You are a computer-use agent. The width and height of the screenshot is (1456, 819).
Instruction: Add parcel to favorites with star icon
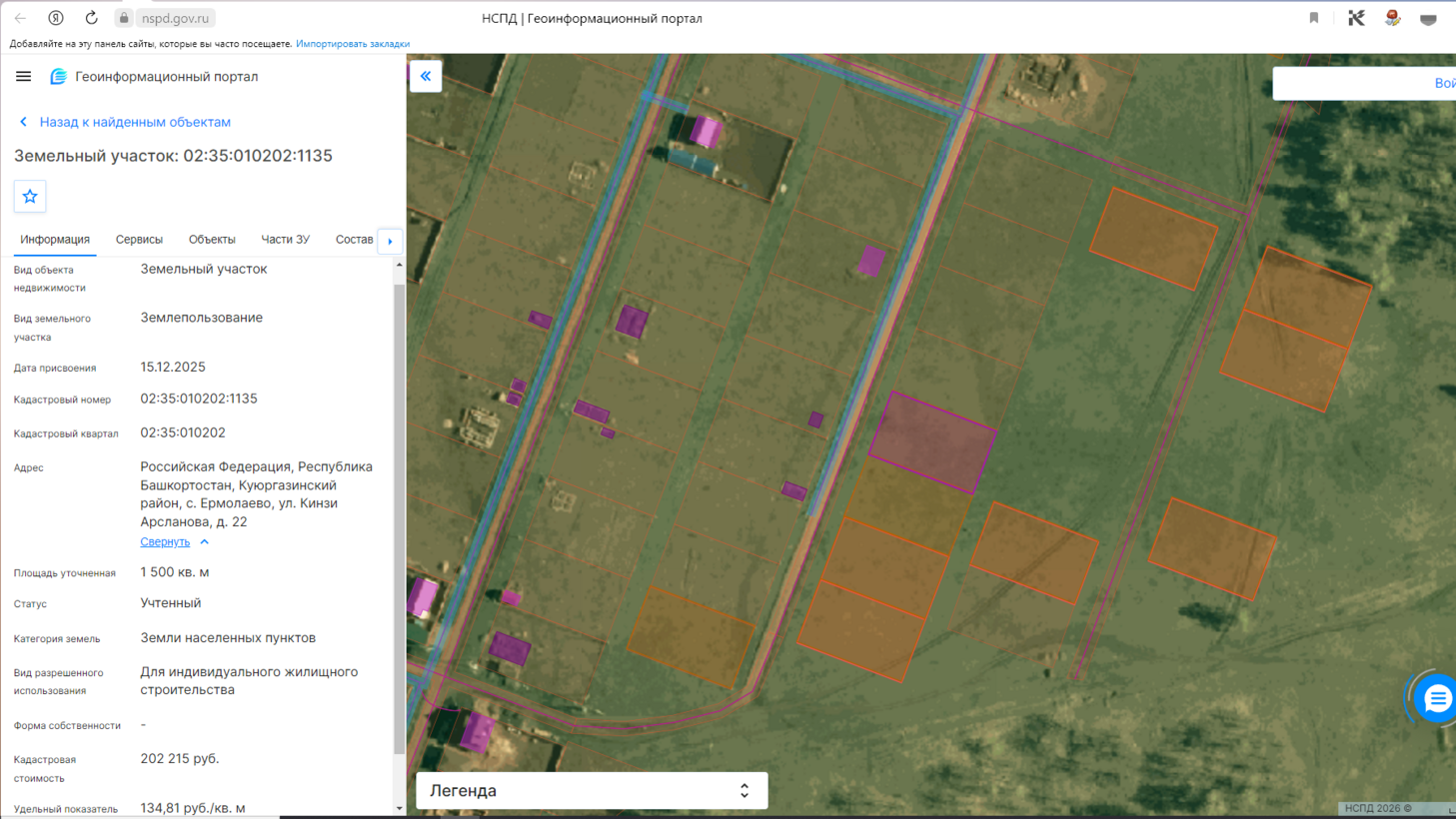30,197
